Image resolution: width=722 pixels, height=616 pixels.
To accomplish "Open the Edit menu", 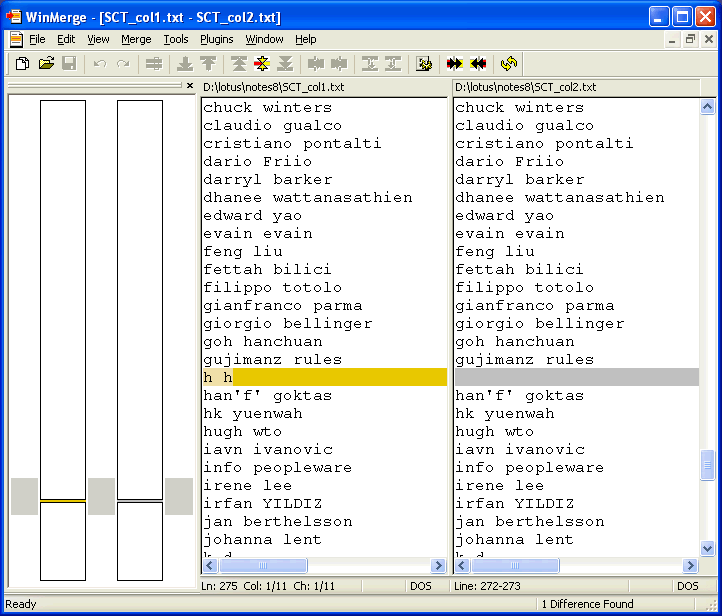I will click(x=66, y=40).
